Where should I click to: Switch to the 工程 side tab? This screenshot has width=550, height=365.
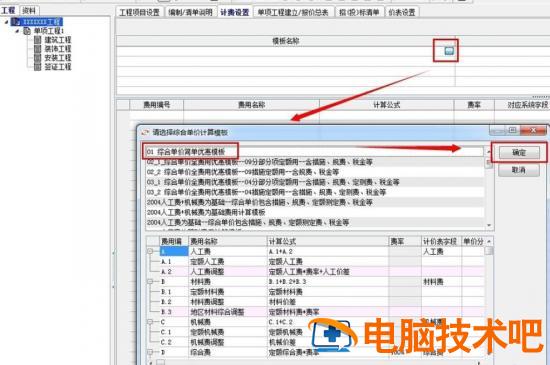(8, 11)
